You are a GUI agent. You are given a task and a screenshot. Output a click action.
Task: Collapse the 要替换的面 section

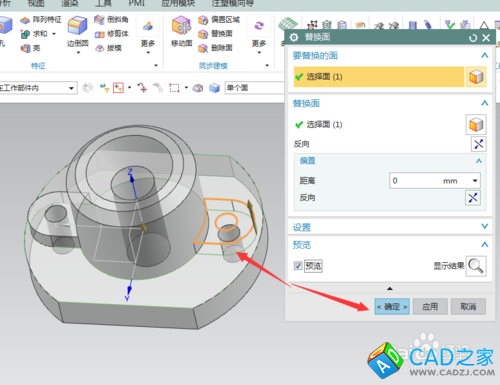485,55
